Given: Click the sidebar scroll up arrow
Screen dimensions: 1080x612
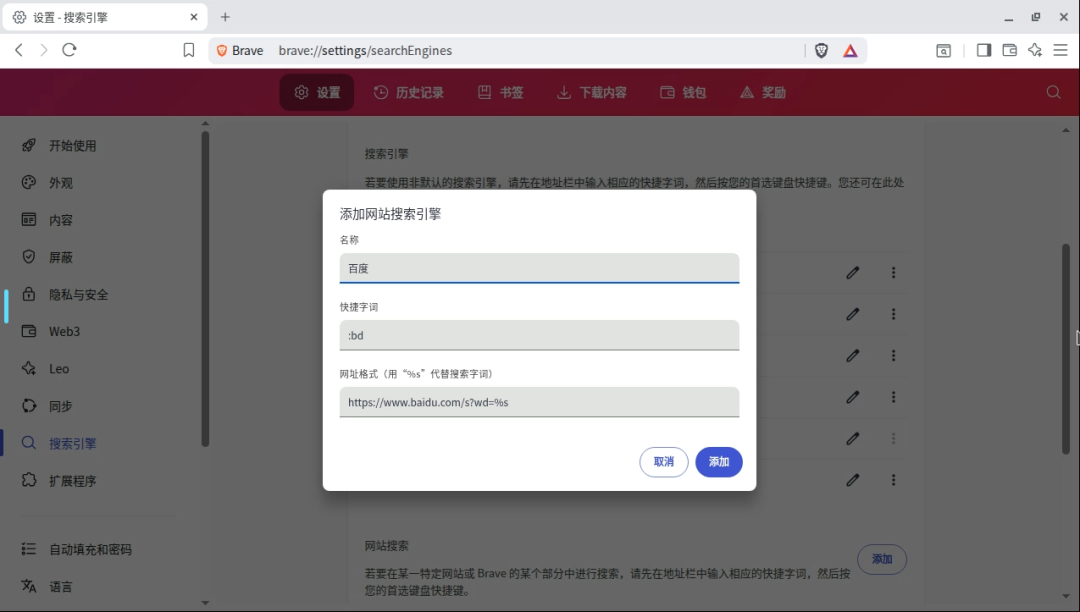Looking at the screenshot, I should (x=205, y=124).
